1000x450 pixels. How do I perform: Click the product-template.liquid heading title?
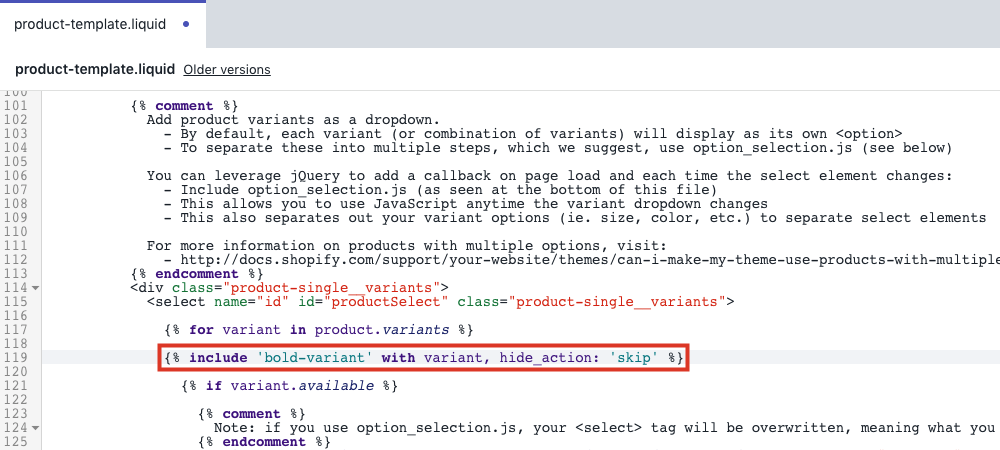pos(95,69)
